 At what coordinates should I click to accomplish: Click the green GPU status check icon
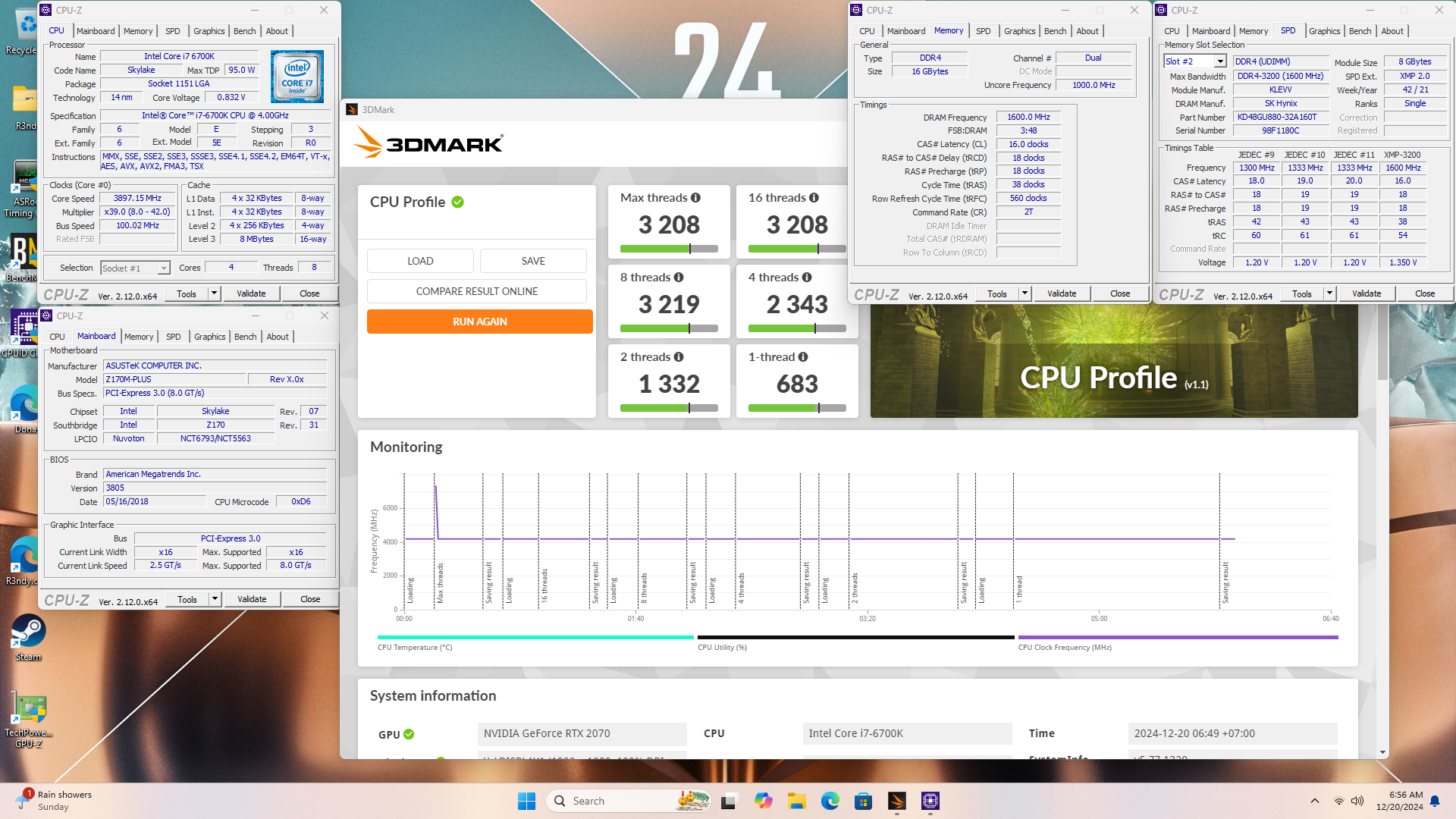(409, 734)
